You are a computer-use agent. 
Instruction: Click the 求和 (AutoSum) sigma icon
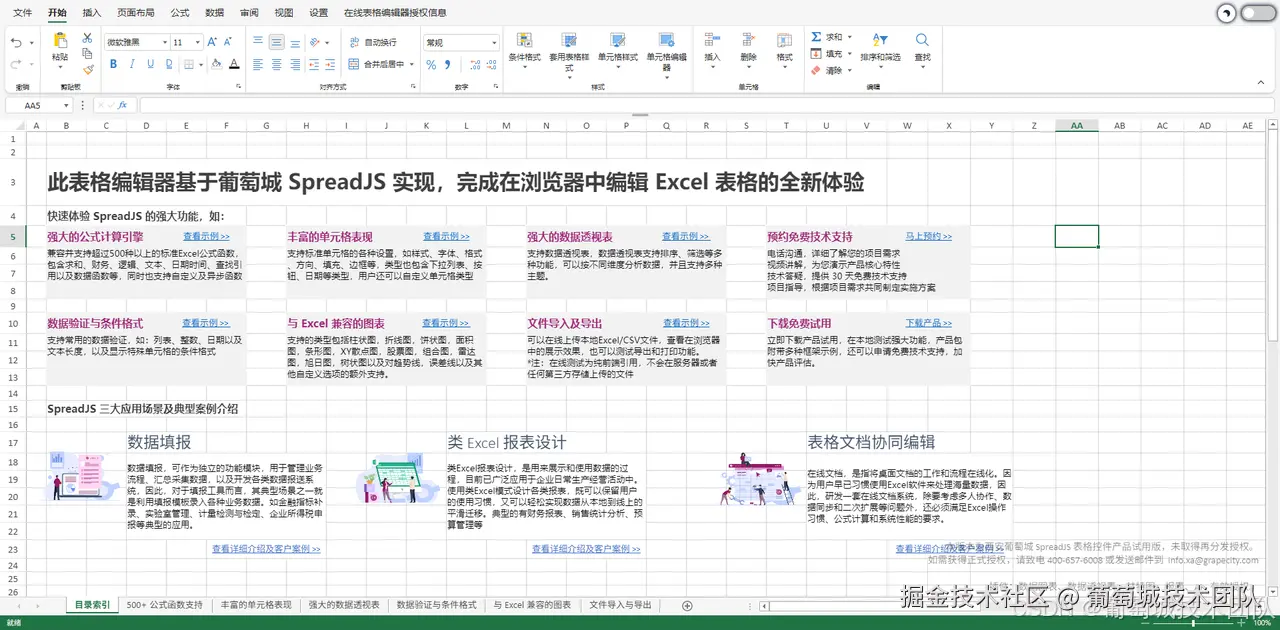pos(817,37)
